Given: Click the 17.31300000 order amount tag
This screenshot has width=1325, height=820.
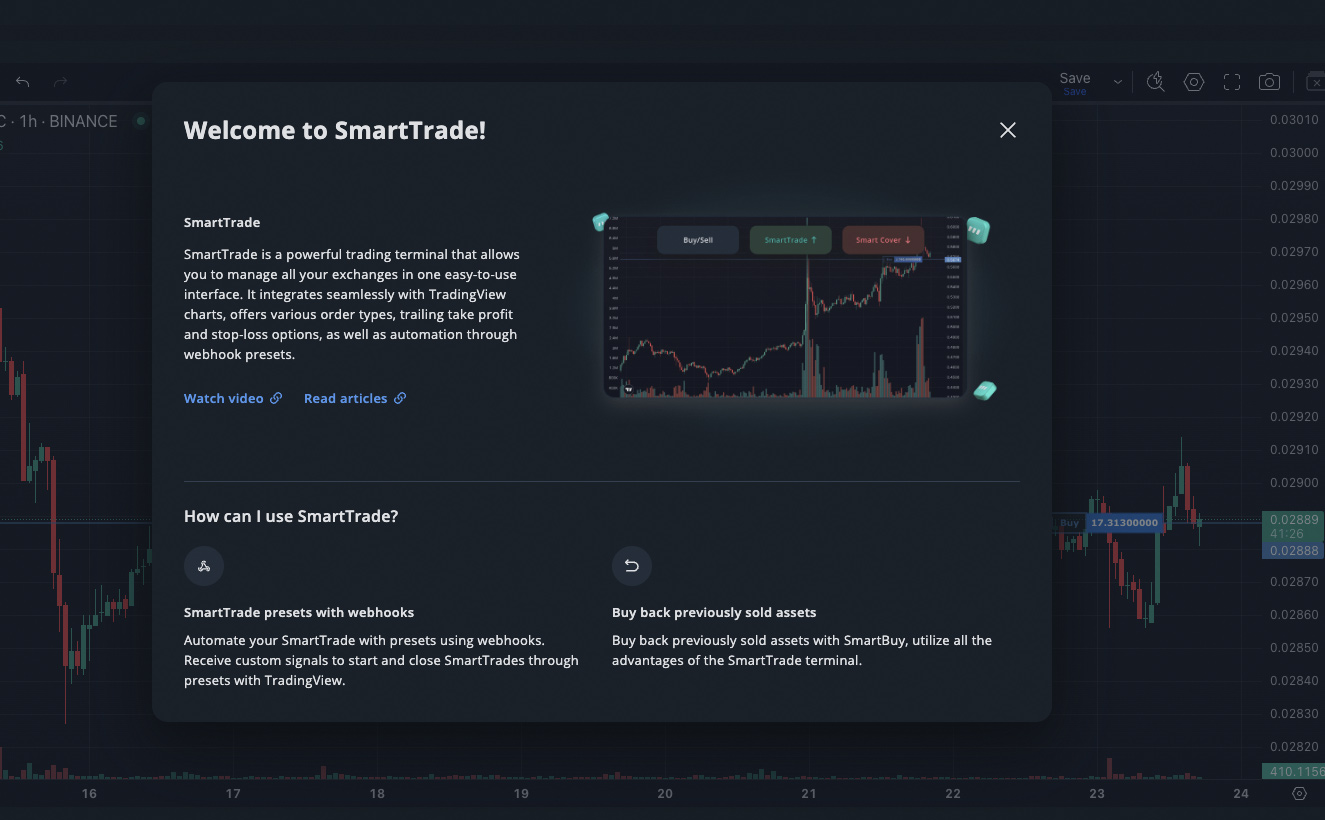Looking at the screenshot, I should (1124, 523).
